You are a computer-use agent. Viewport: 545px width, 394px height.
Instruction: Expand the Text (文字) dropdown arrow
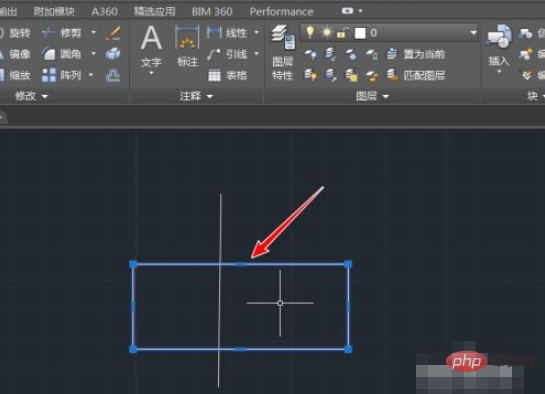click(151, 73)
